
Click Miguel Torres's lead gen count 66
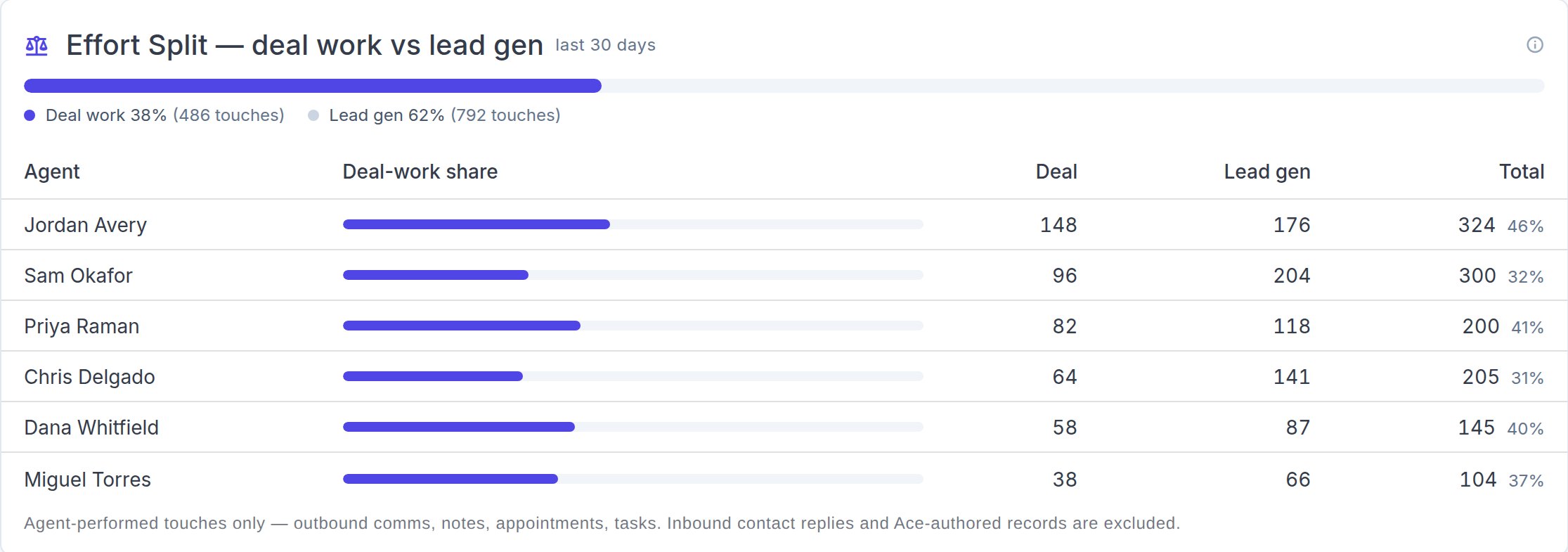coord(1298,480)
